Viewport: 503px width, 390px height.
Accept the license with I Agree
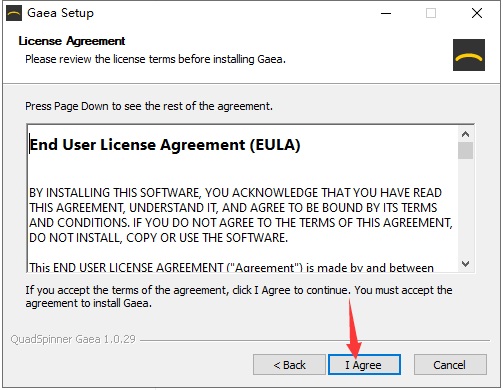(364, 365)
